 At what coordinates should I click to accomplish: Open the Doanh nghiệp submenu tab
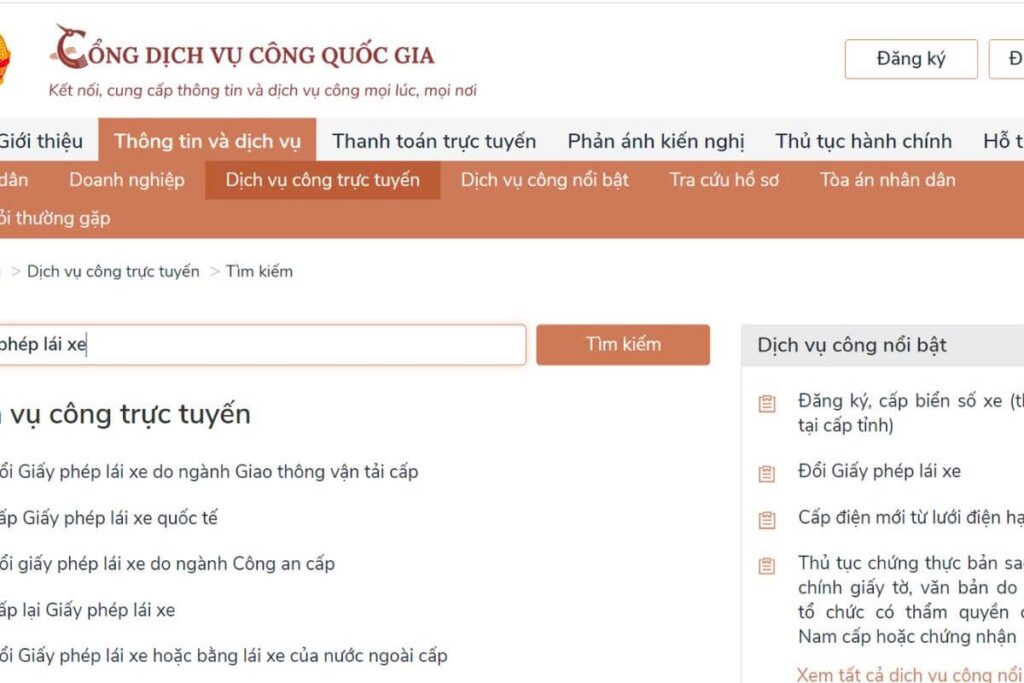pyautogui.click(x=127, y=180)
